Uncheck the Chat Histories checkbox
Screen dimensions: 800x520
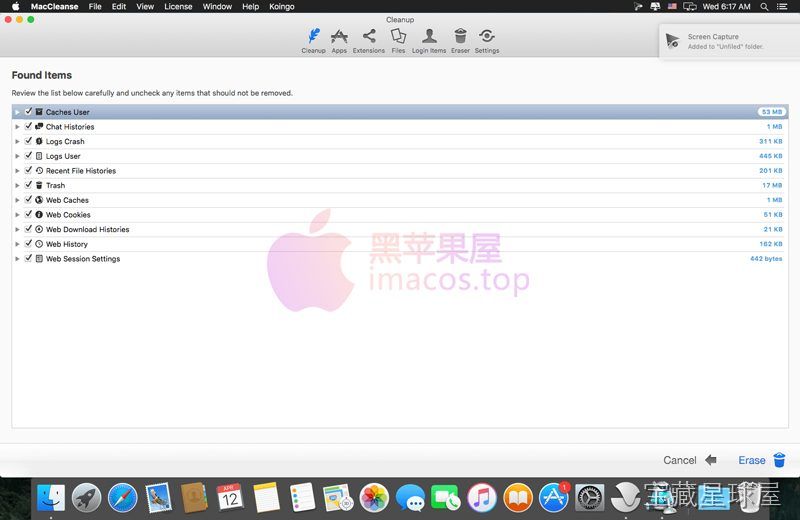click(x=29, y=126)
